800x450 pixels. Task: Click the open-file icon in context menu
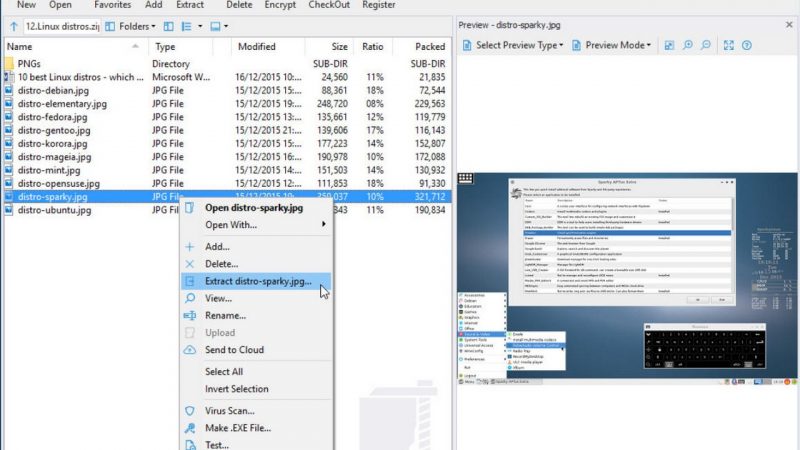(x=190, y=208)
